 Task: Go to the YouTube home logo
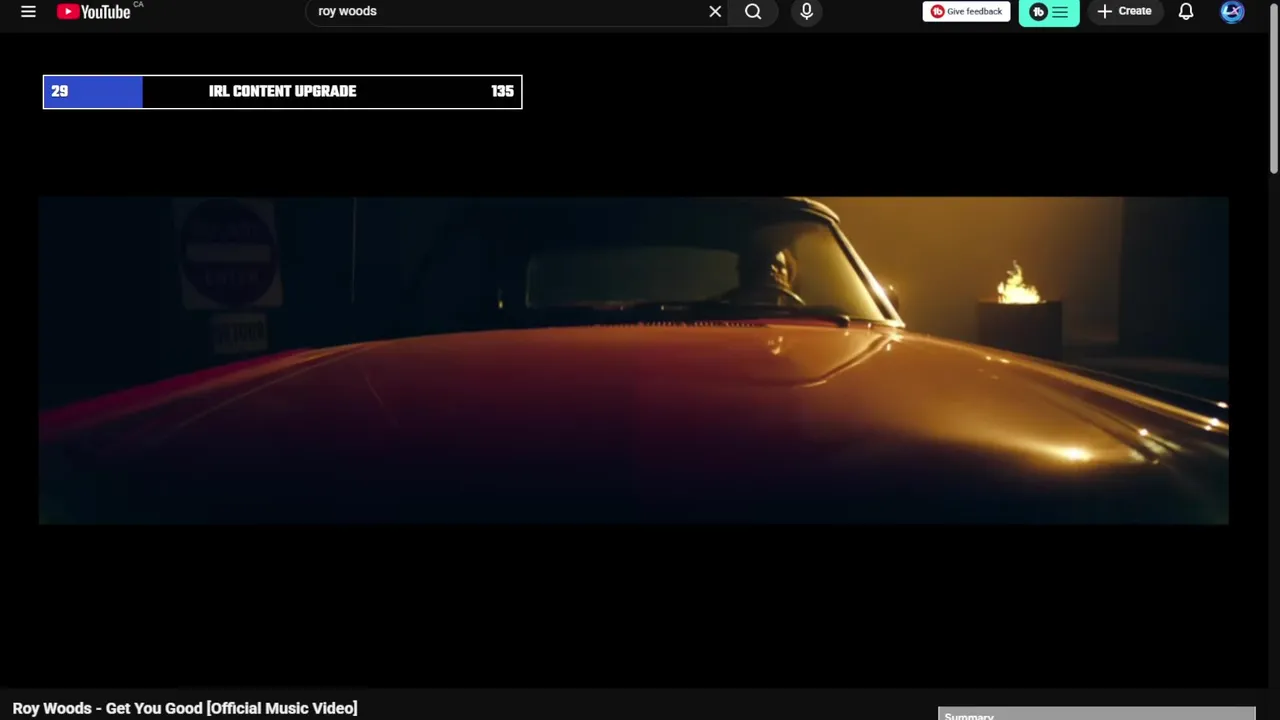point(94,12)
